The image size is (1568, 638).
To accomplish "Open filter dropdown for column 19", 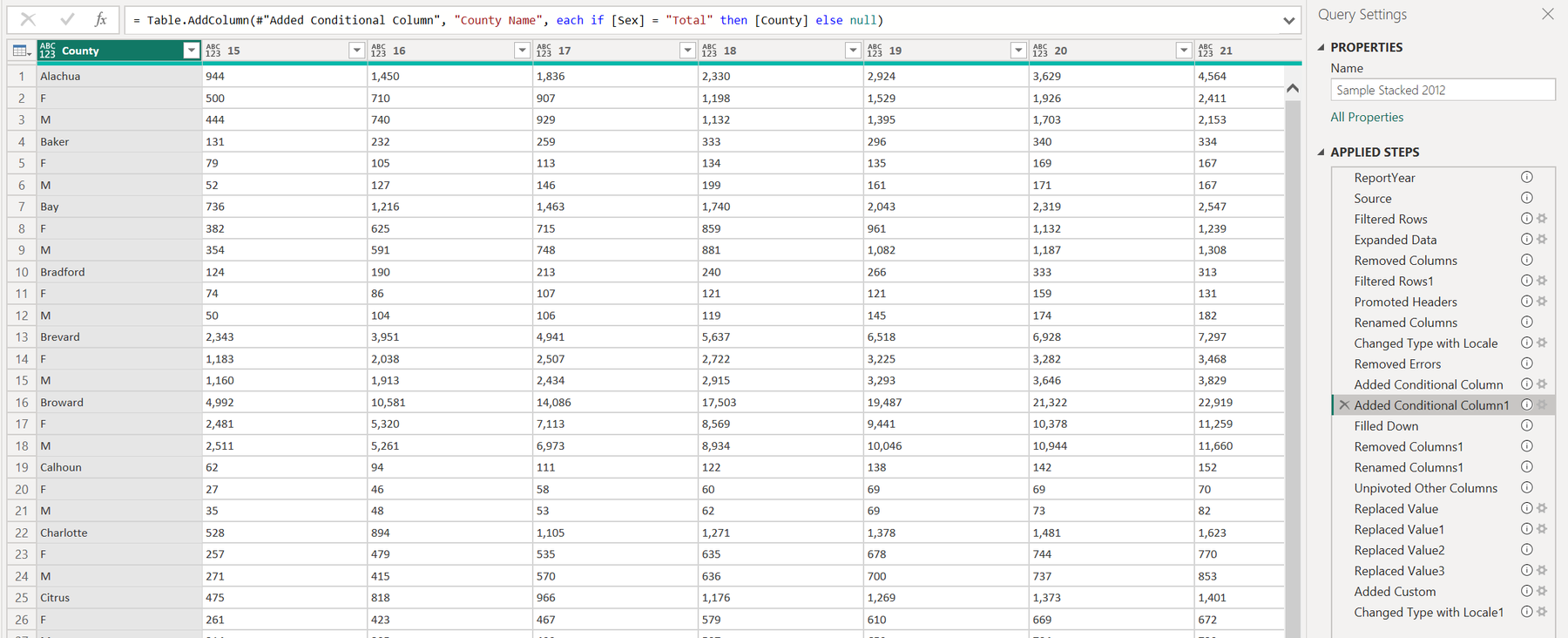I will 1018,51.
